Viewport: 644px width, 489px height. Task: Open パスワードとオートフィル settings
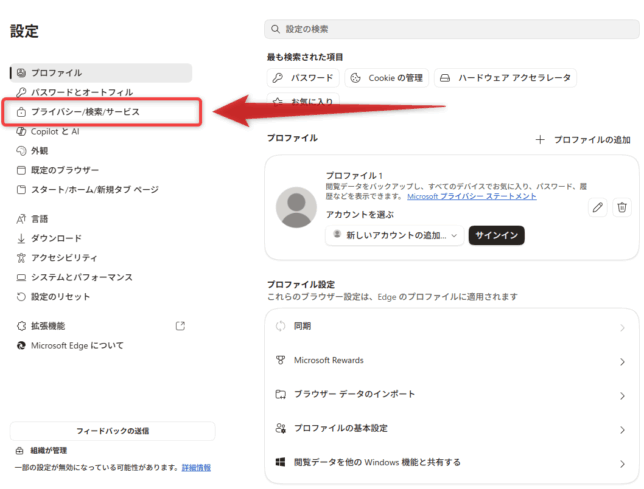(101, 92)
